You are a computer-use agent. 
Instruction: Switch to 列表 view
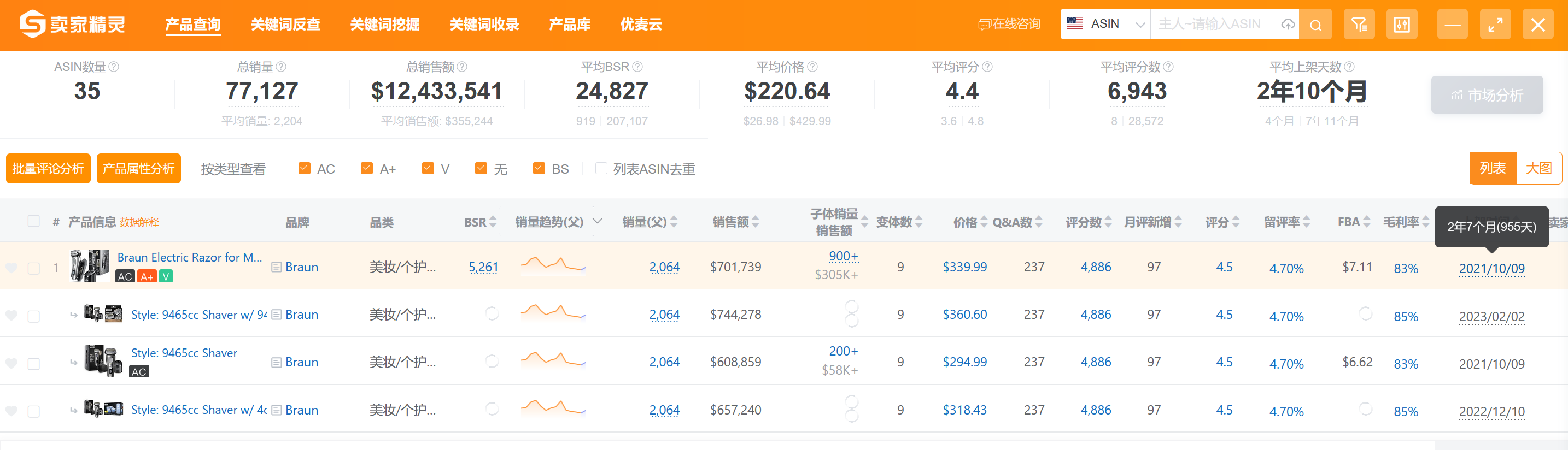pos(1493,168)
